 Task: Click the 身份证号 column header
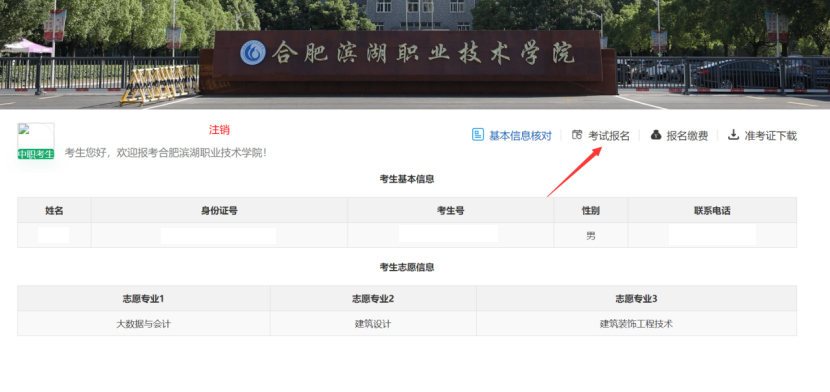pos(219,211)
